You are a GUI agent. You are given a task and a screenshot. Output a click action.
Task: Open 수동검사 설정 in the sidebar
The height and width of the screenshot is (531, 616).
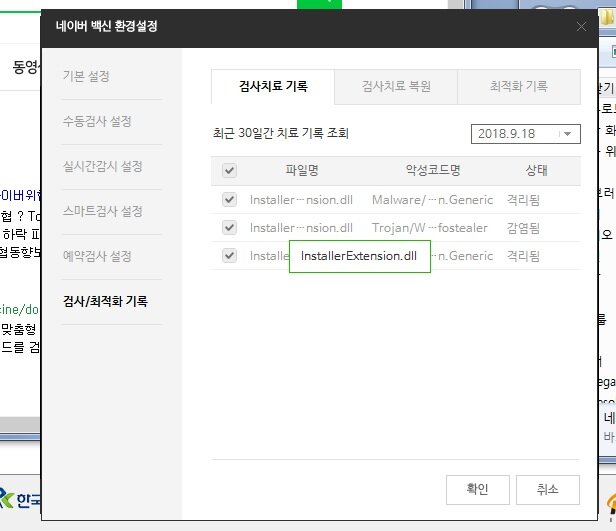(97, 121)
